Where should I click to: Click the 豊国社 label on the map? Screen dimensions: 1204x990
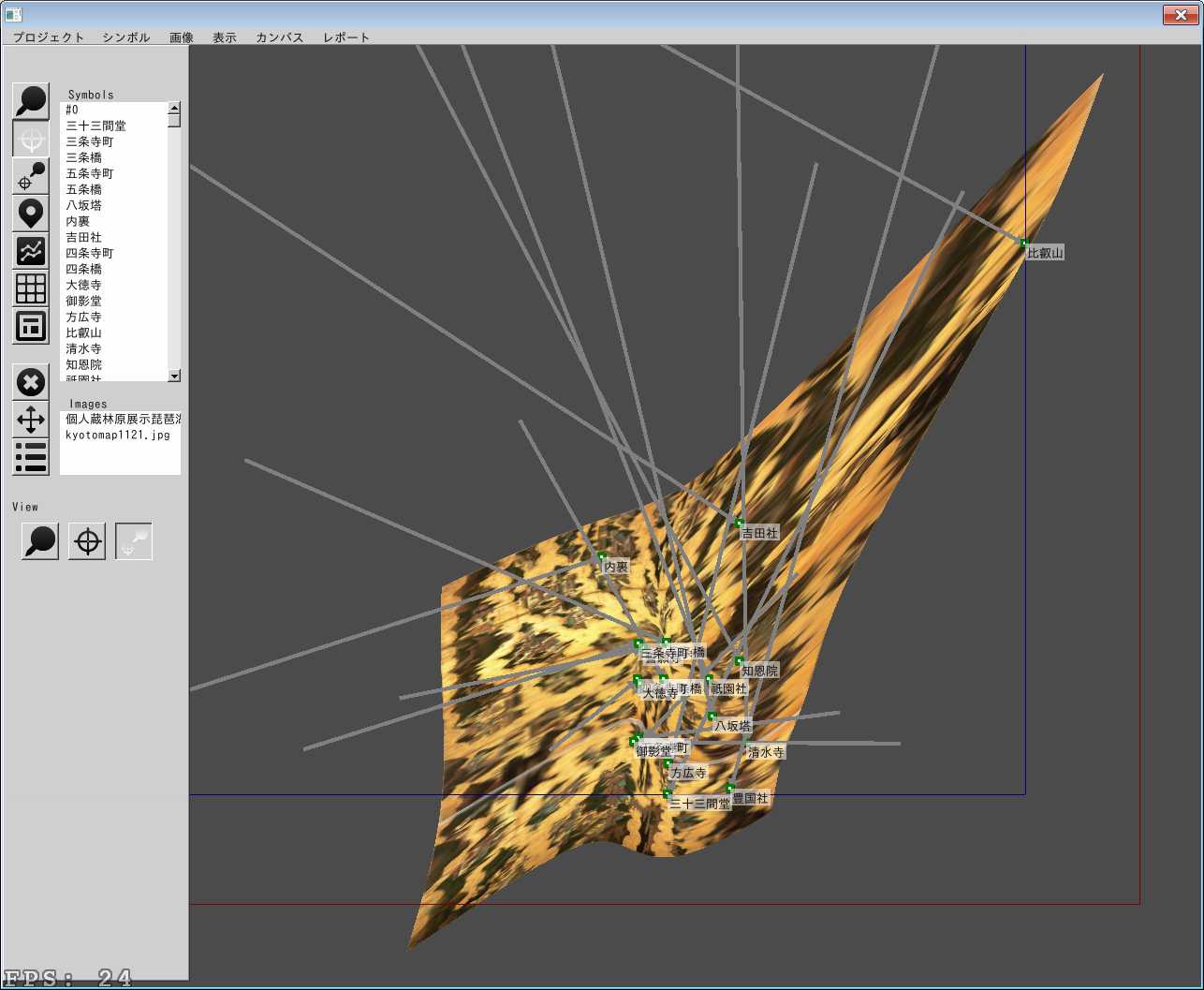tap(750, 799)
